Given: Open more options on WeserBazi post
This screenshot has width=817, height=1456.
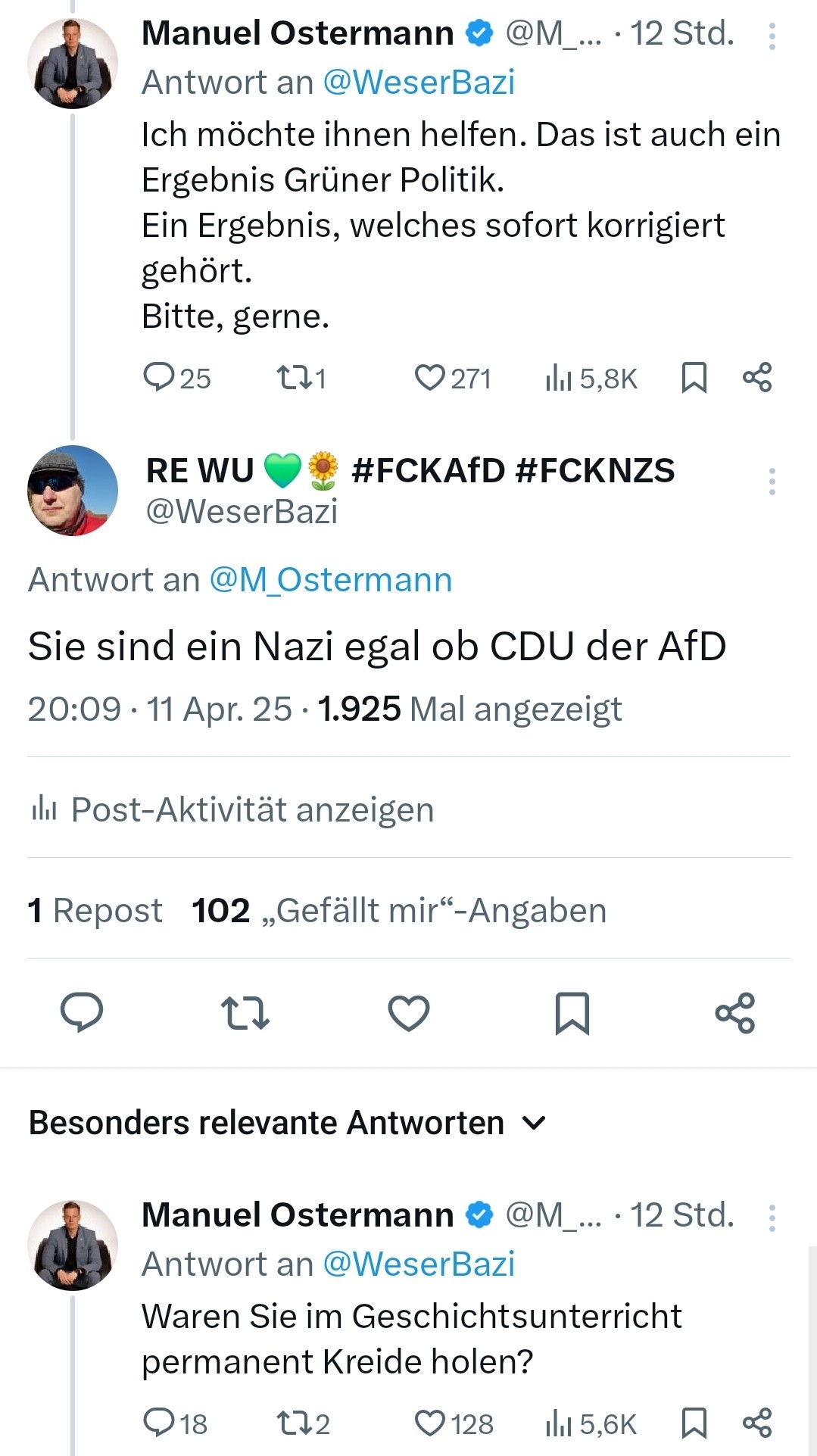Looking at the screenshot, I should [x=772, y=482].
